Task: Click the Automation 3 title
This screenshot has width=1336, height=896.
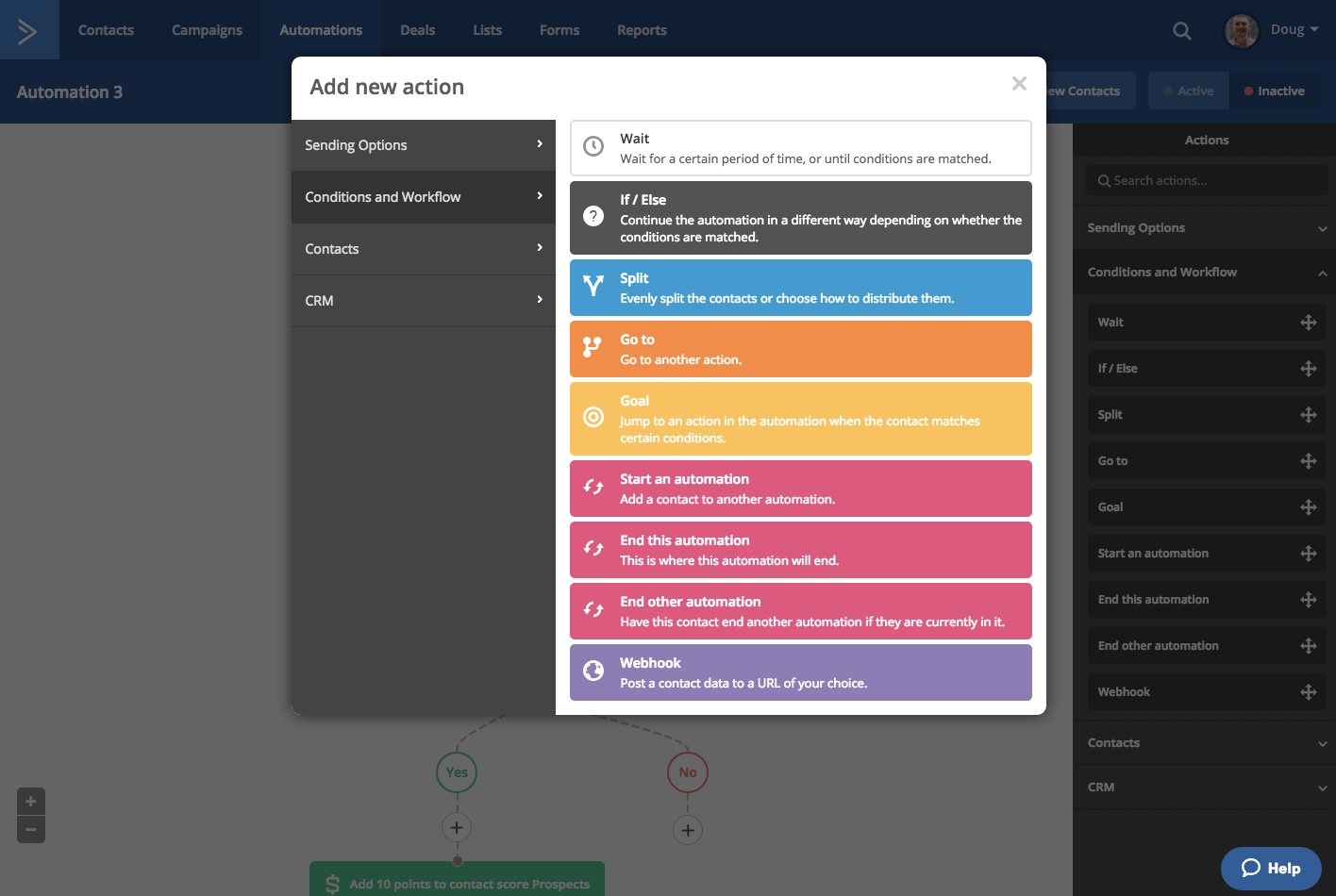Action: tap(70, 92)
